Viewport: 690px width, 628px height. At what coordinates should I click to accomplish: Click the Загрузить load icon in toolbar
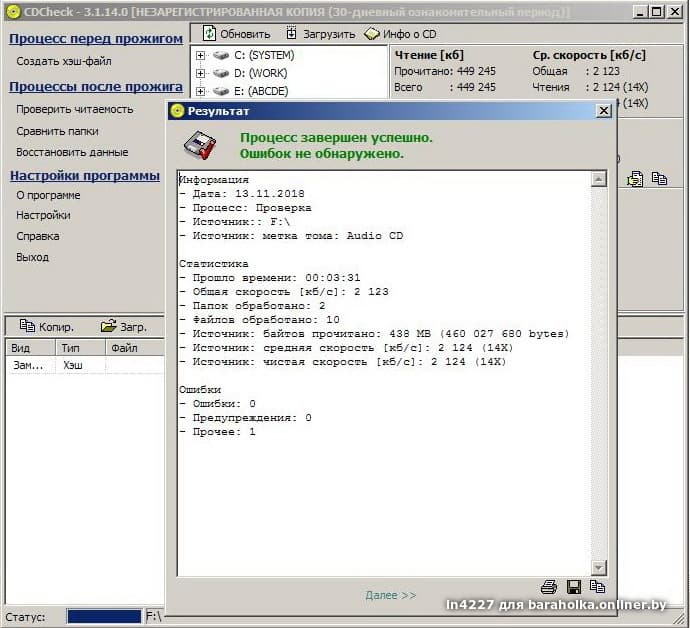point(291,33)
